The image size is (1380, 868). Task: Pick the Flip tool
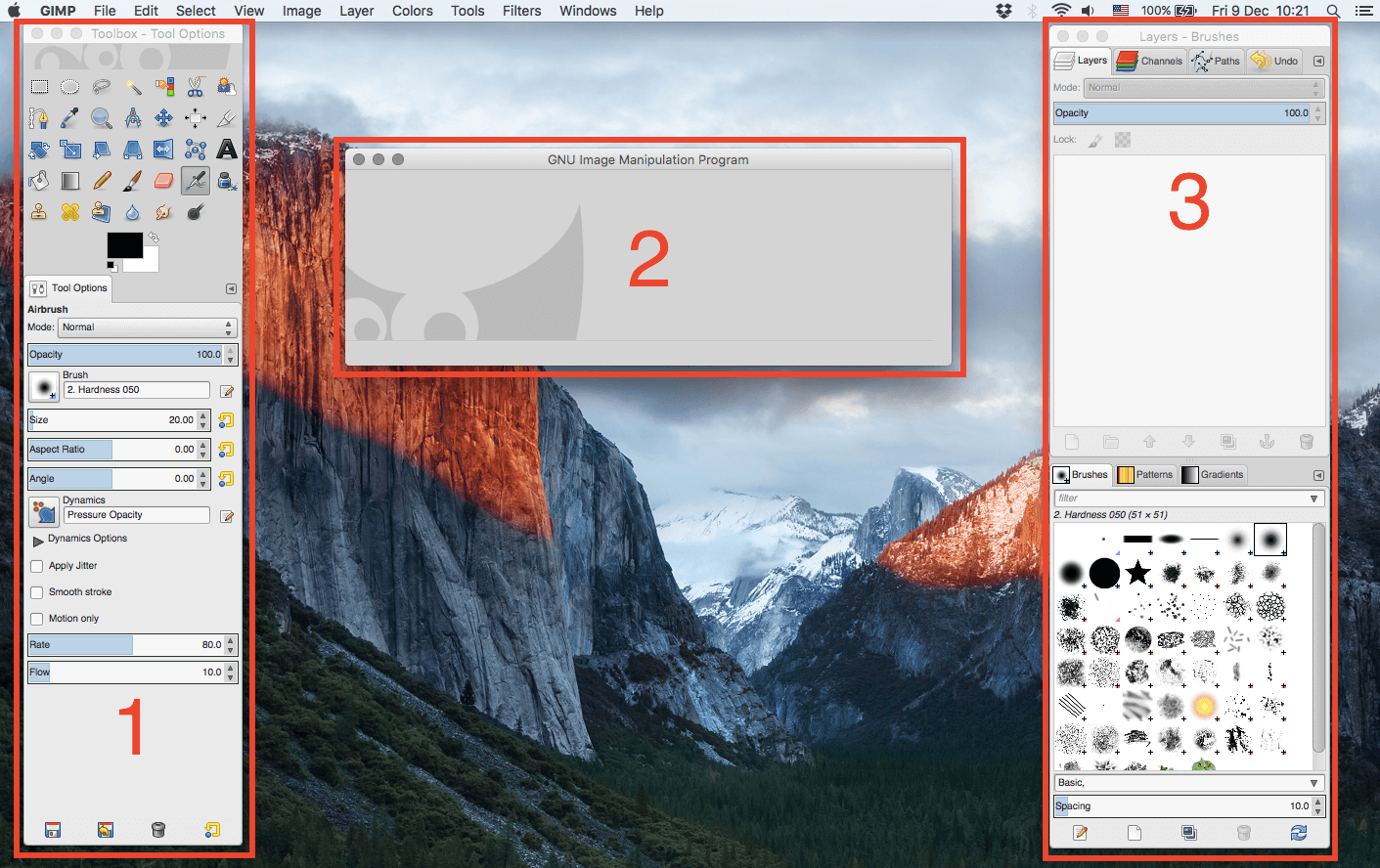(x=164, y=150)
